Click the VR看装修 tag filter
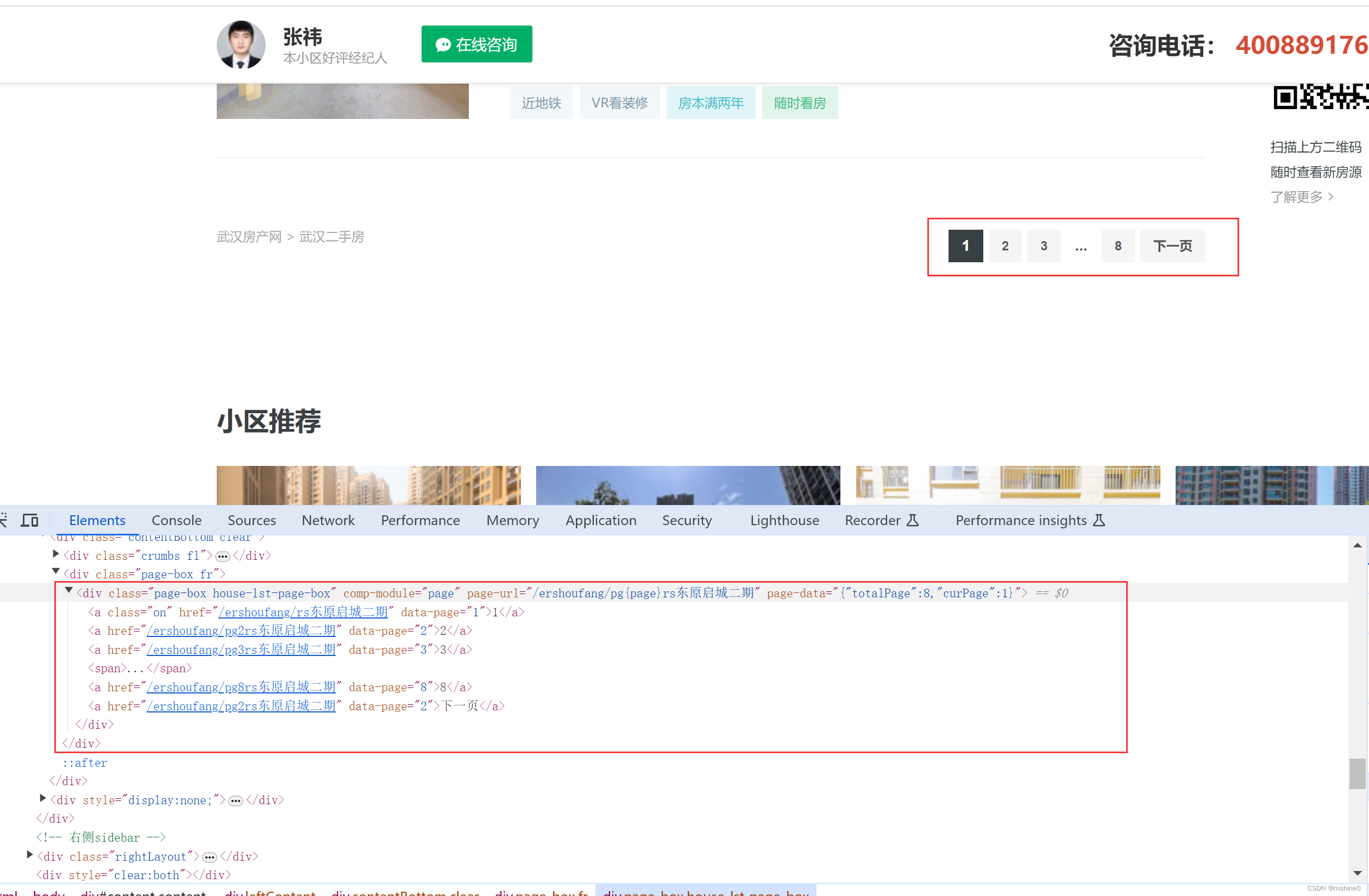Image resolution: width=1369 pixels, height=896 pixels. tap(617, 102)
